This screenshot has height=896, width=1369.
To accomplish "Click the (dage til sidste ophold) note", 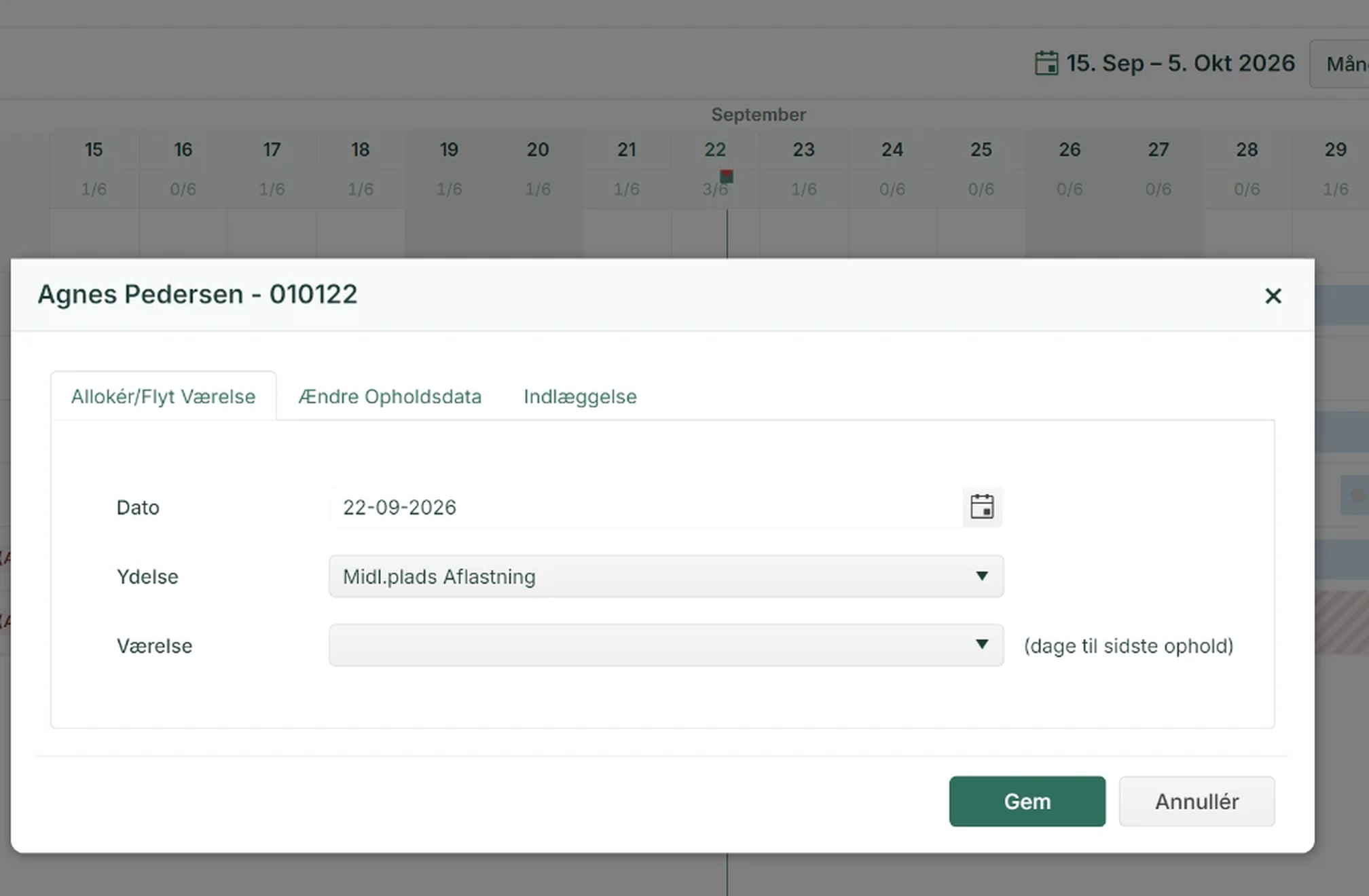I will pyautogui.click(x=1129, y=646).
